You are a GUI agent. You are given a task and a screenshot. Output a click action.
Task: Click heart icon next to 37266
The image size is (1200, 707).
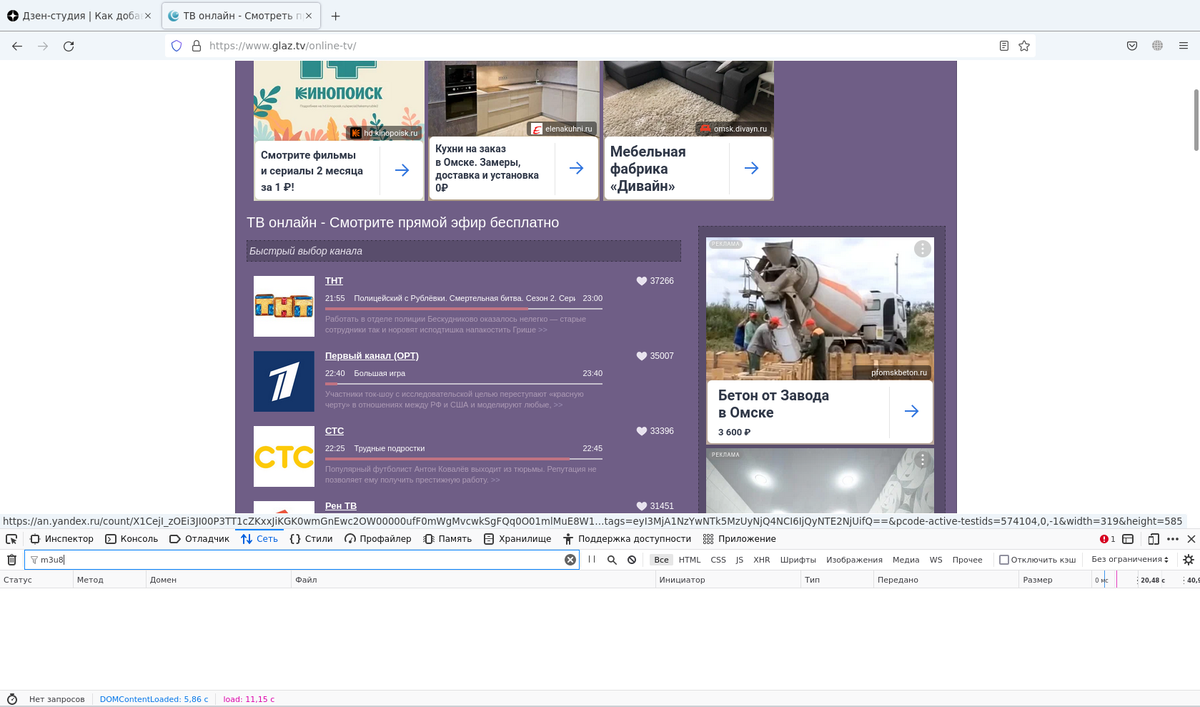(x=642, y=281)
